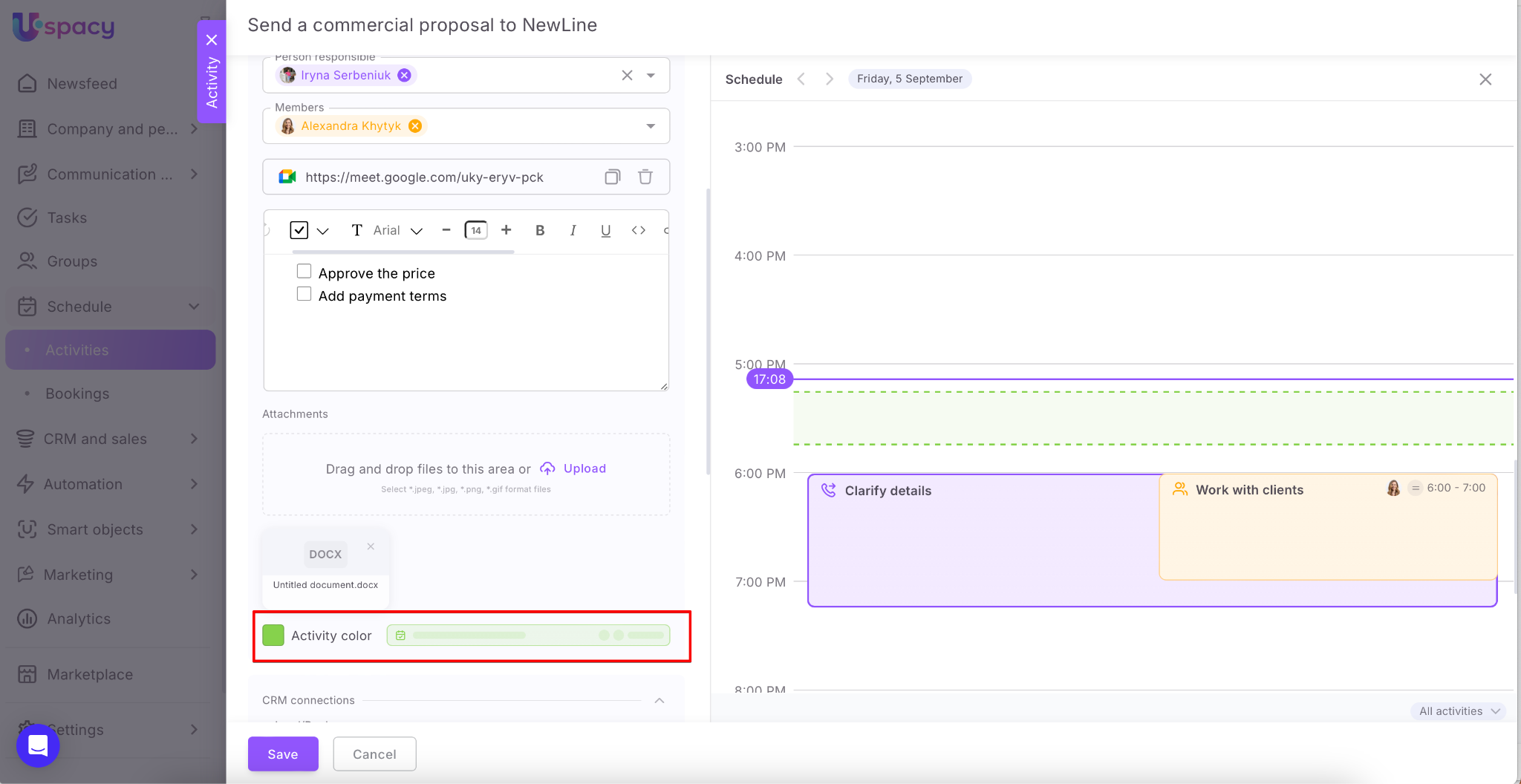Viewport: 1521px width, 784px height.
Task: Go to next day in Schedule
Action: (x=830, y=79)
